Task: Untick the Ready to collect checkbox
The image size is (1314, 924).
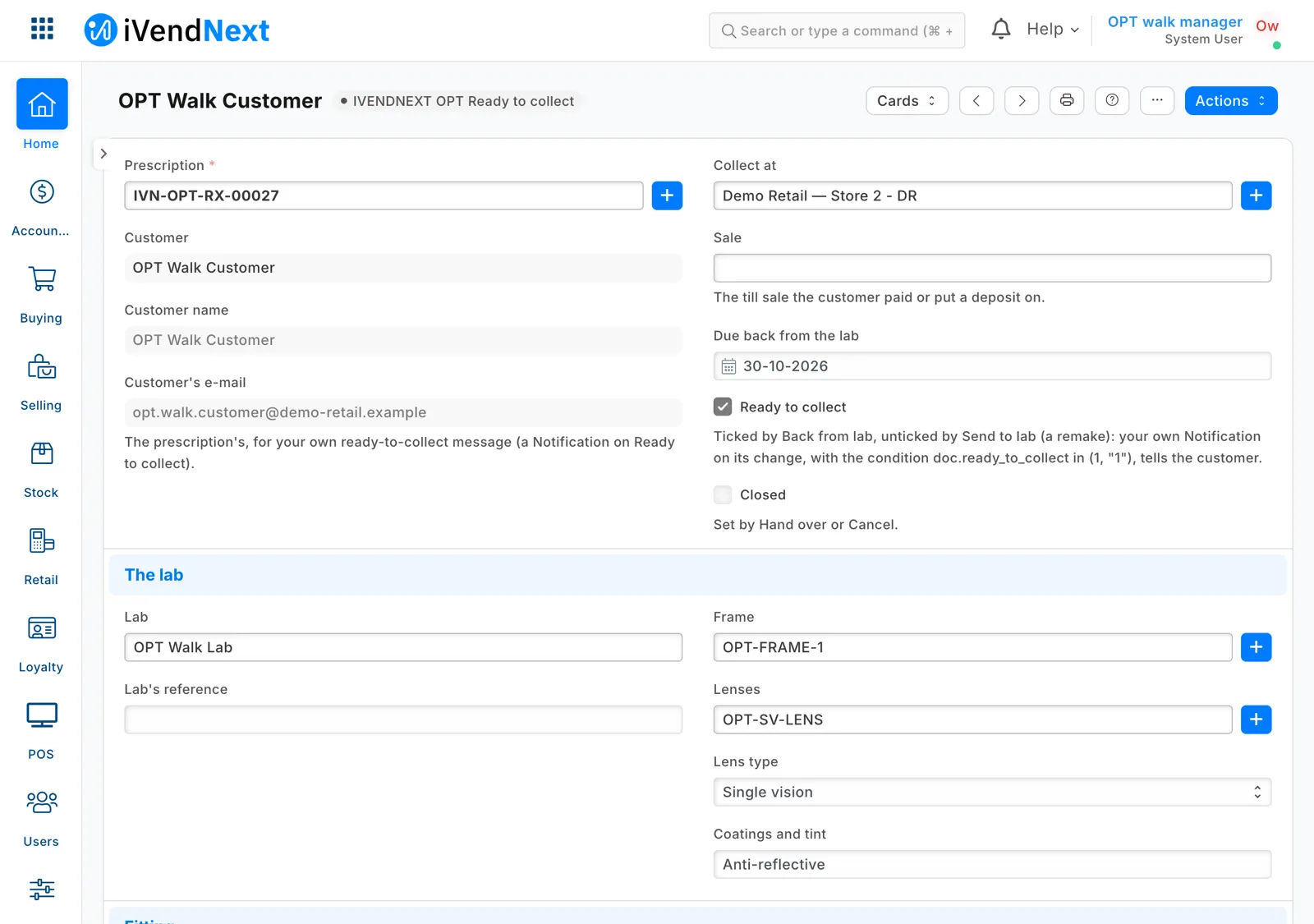Action: pyautogui.click(x=723, y=407)
